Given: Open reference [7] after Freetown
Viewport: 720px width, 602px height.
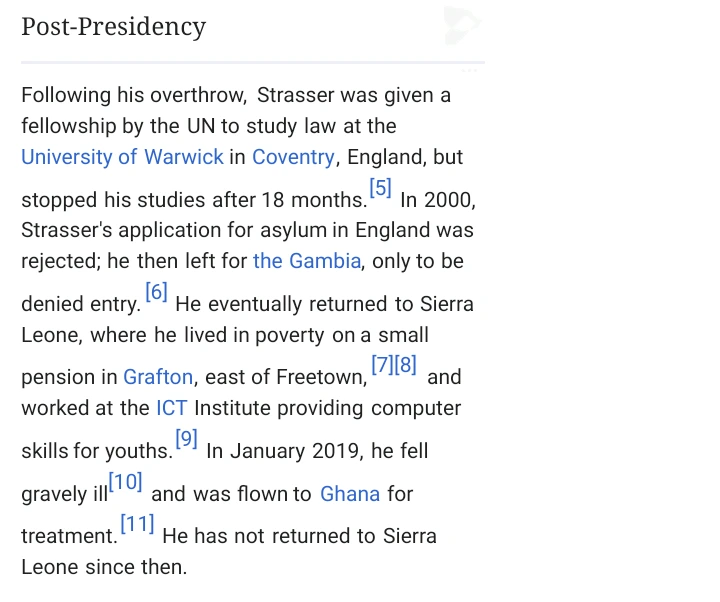Looking at the screenshot, I should tap(382, 365).
